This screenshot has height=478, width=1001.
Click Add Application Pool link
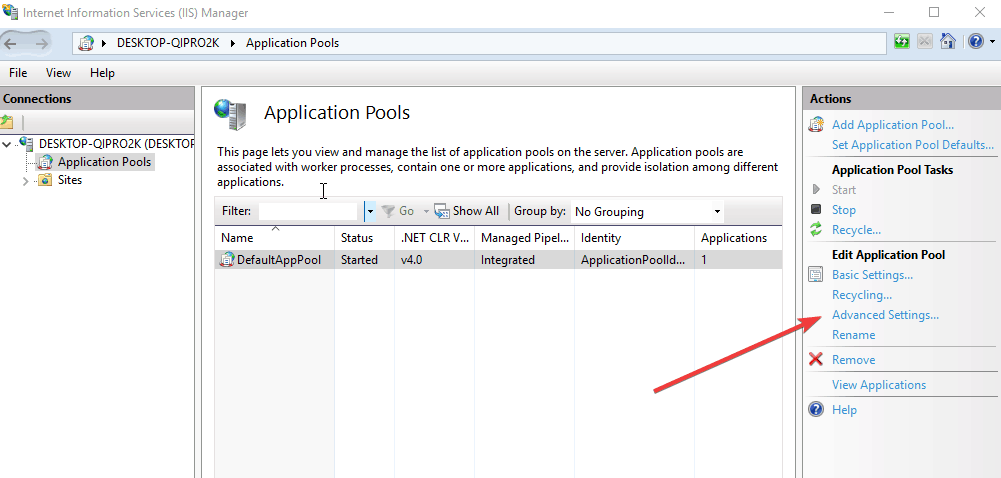(x=892, y=125)
